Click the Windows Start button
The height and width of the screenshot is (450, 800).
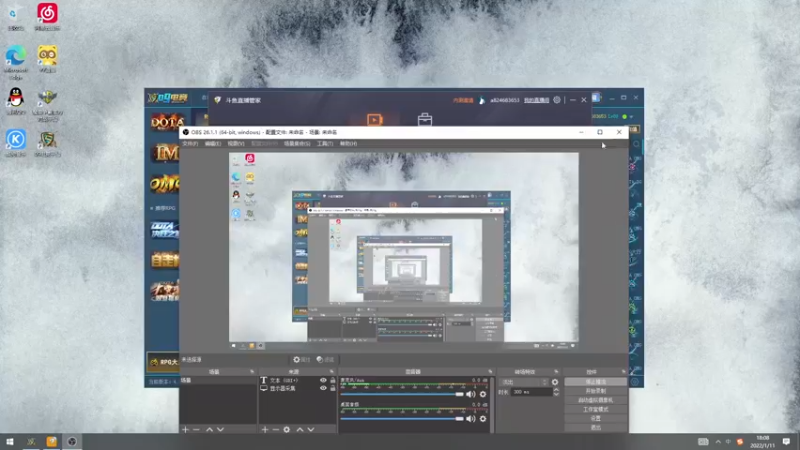click(10, 442)
